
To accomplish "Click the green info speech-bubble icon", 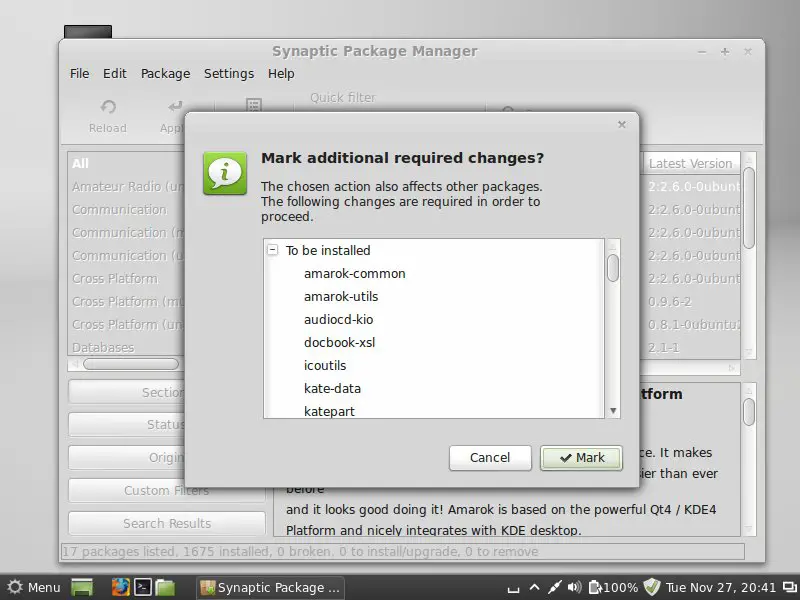I will point(225,173).
